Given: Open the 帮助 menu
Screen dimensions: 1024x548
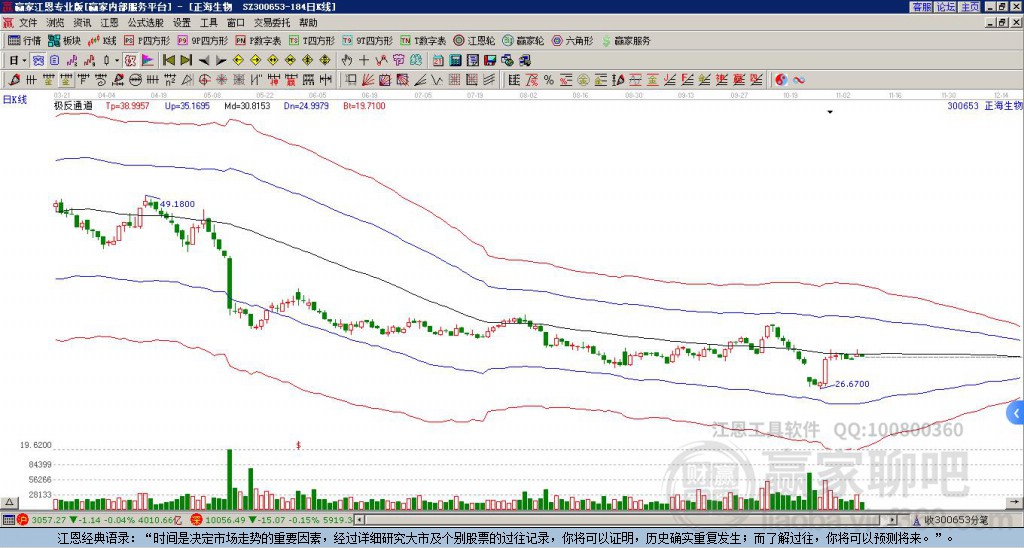Looking at the screenshot, I should click(308, 23).
